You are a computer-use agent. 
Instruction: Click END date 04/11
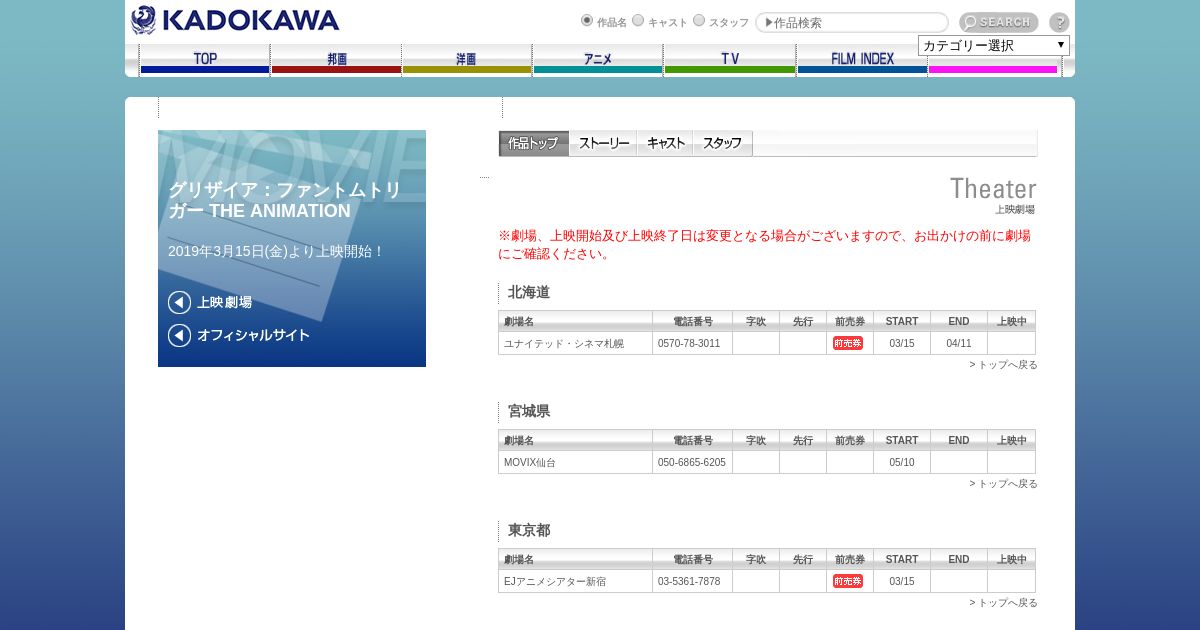(959, 343)
